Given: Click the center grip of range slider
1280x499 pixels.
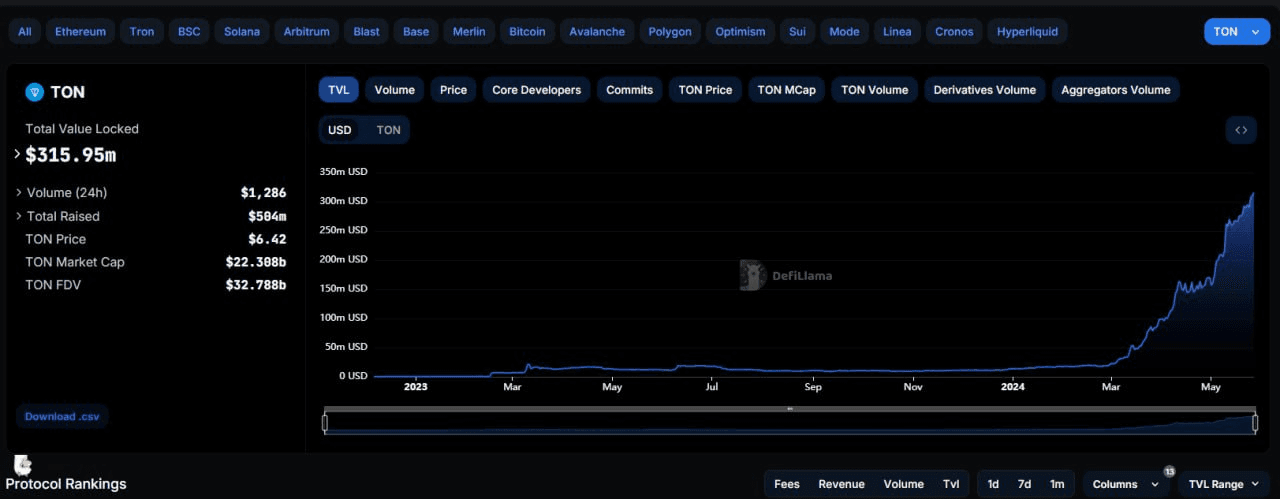Looking at the screenshot, I should tap(790, 408).
